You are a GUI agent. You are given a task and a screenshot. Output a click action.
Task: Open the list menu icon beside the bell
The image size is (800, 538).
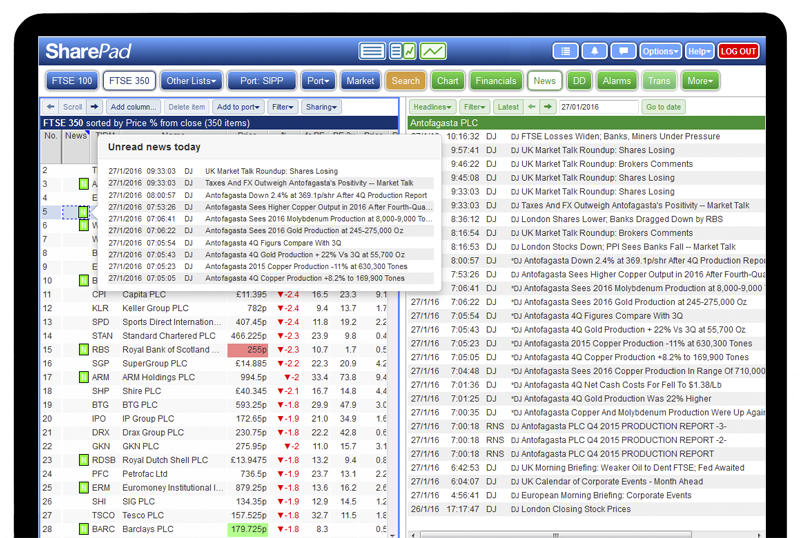[565, 51]
